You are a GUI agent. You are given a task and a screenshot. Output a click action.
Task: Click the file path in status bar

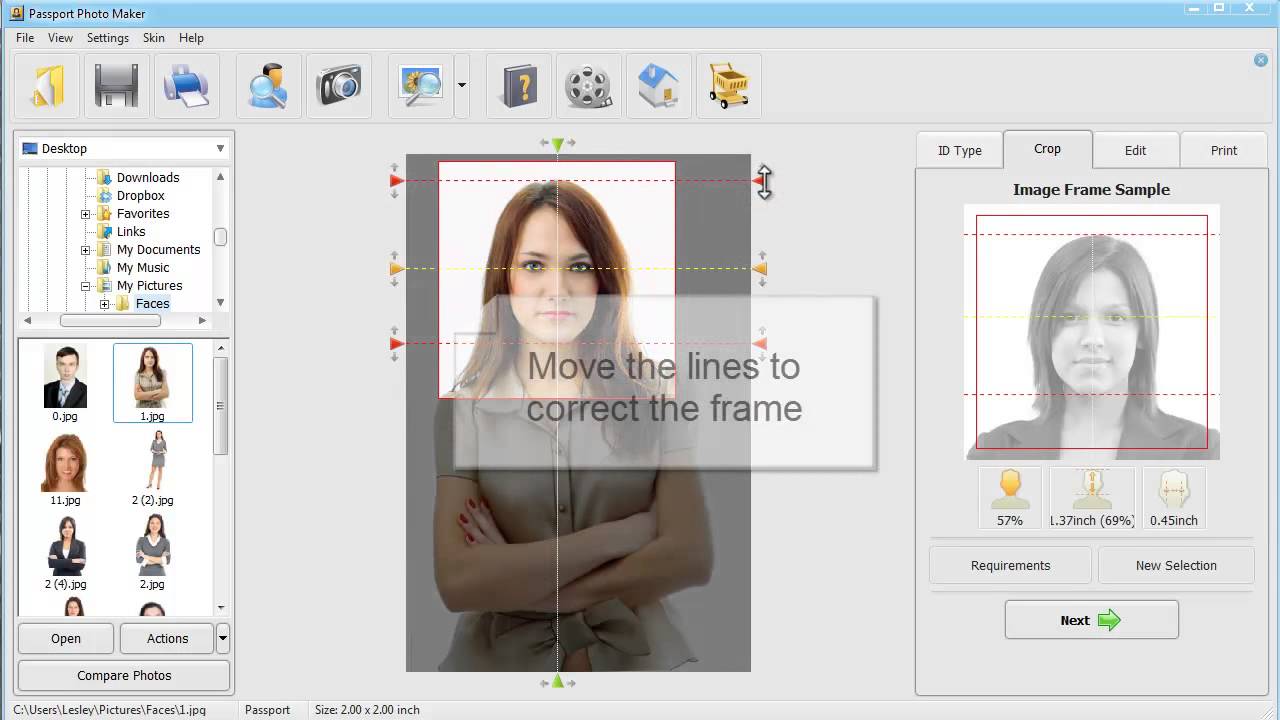pos(110,710)
